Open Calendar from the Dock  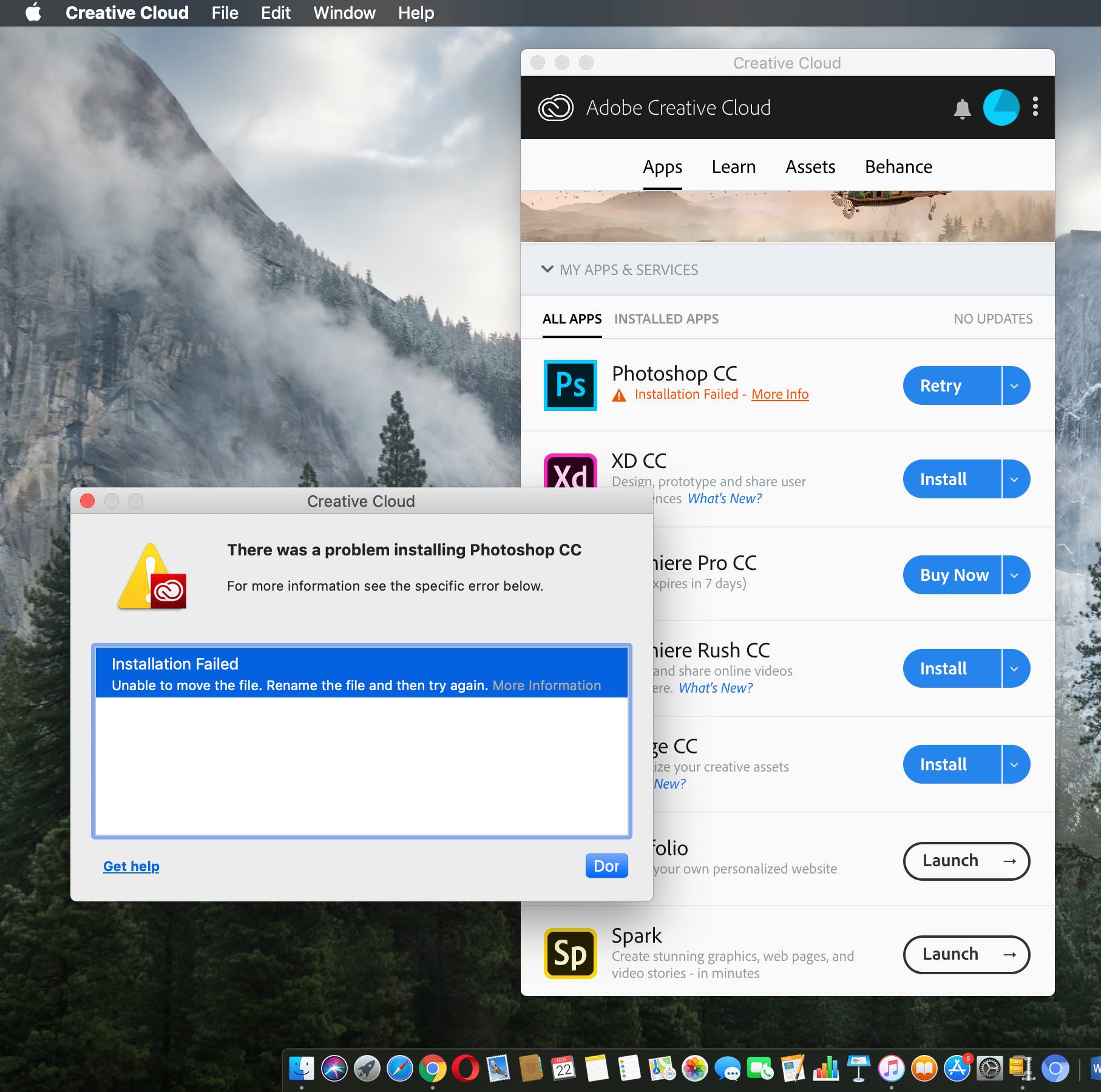click(564, 1069)
